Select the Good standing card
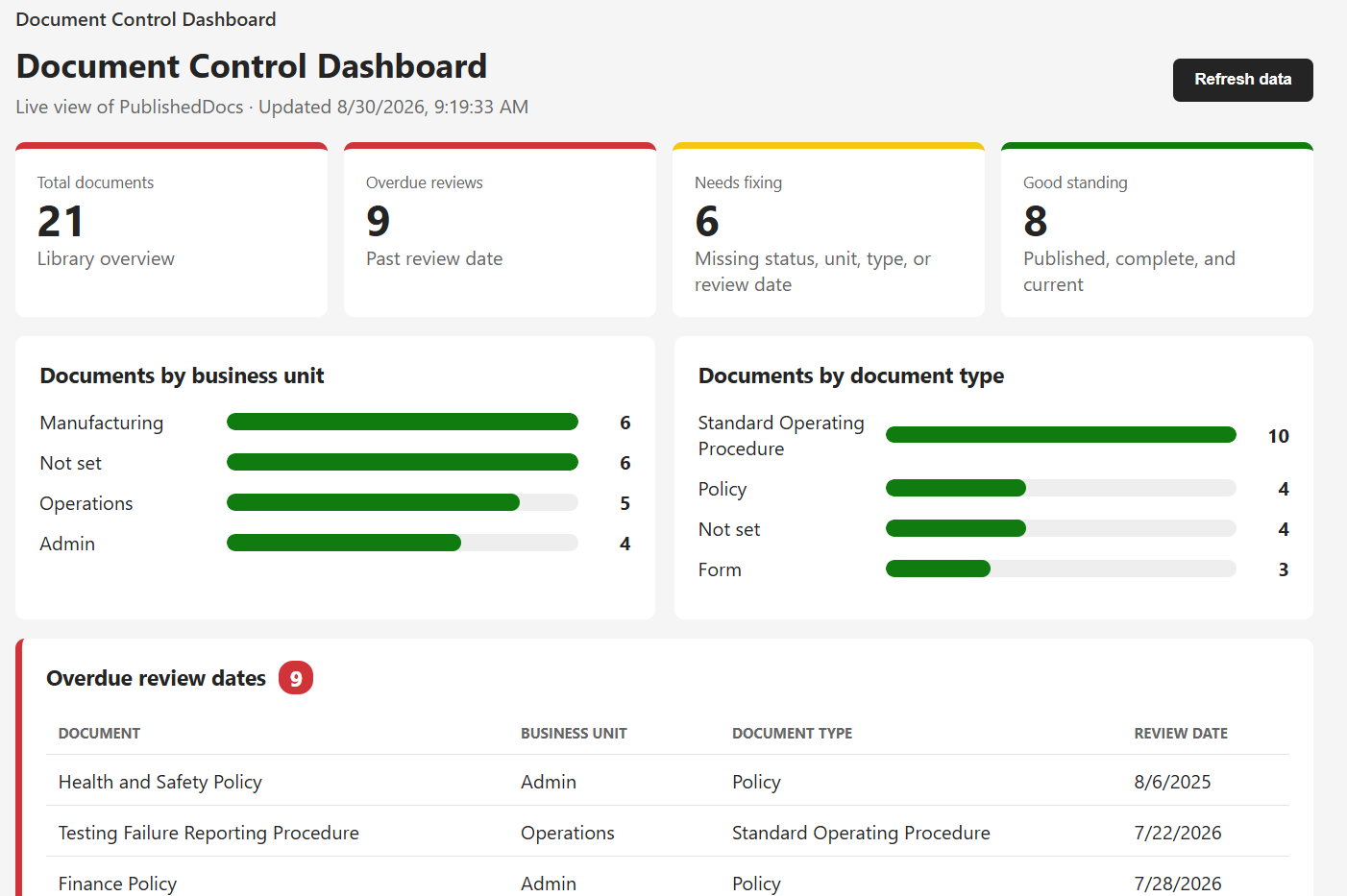This screenshot has width=1347, height=896. 1157,230
